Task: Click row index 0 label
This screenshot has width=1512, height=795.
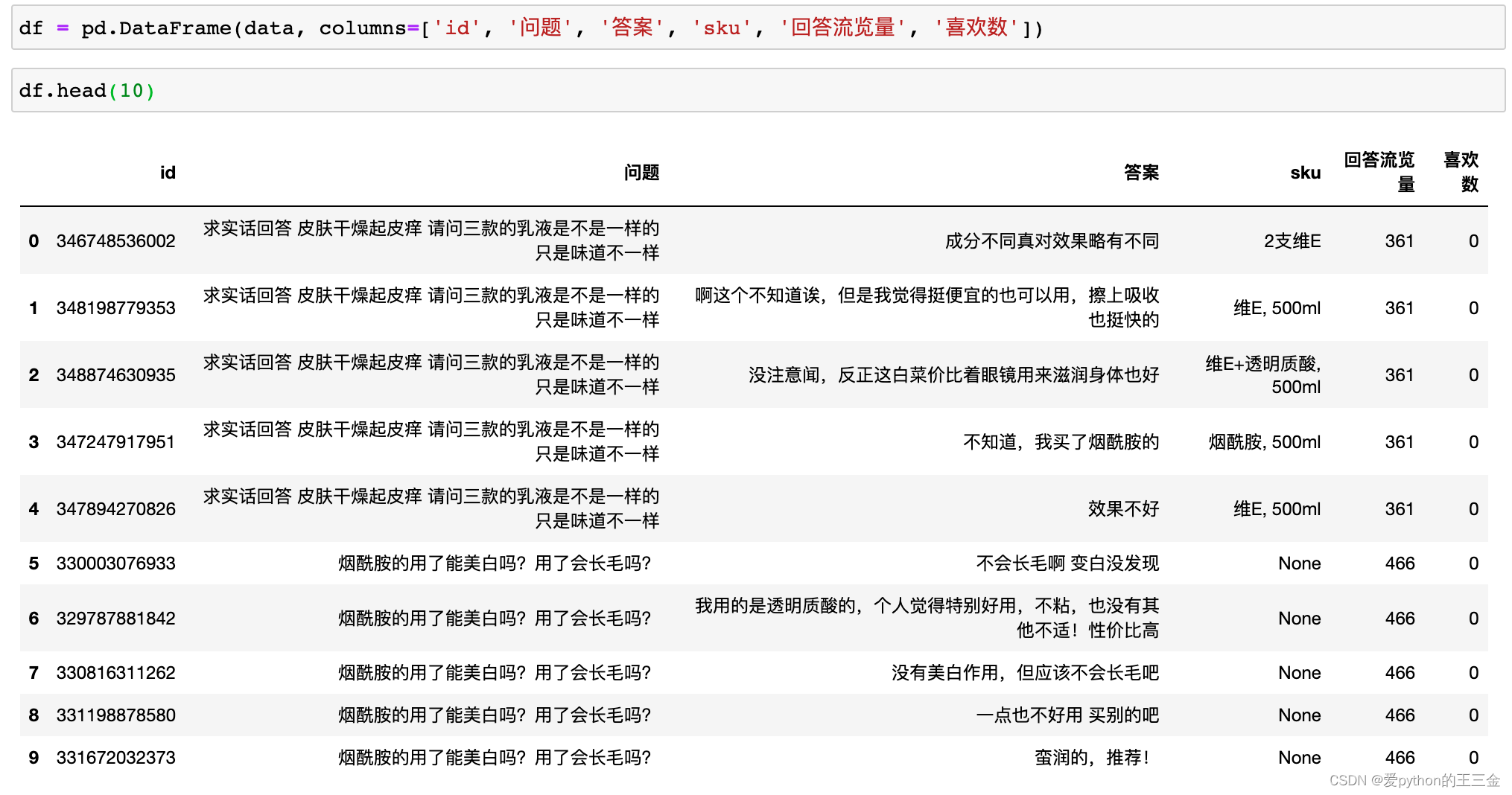Action: coord(34,241)
